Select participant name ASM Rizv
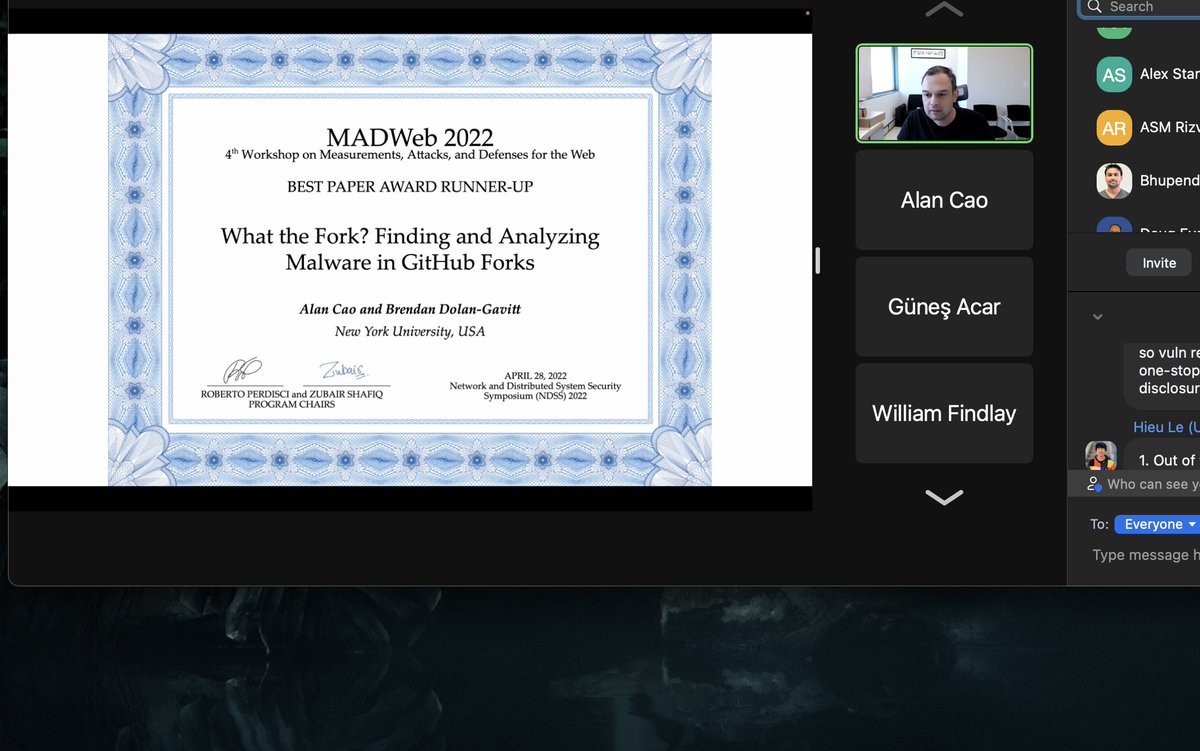1200x751 pixels. [1169, 128]
